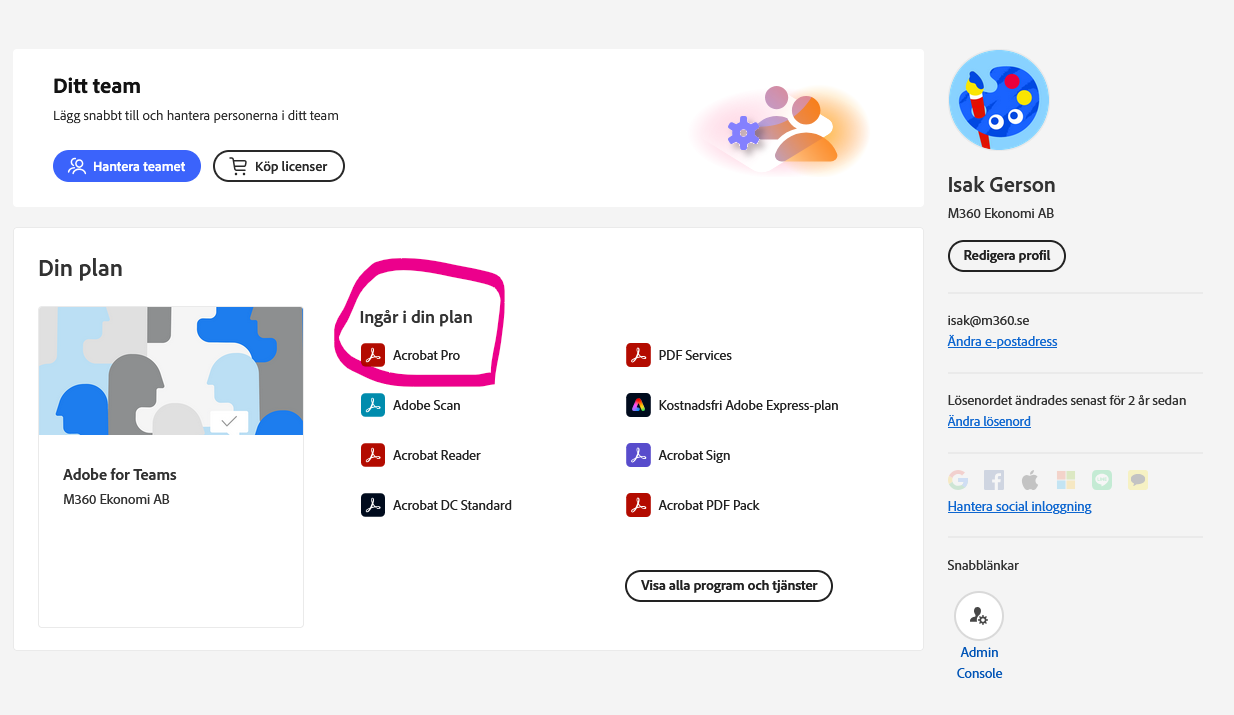This screenshot has height=715, width=1234.
Task: Click the PDF Services icon
Action: [x=638, y=355]
